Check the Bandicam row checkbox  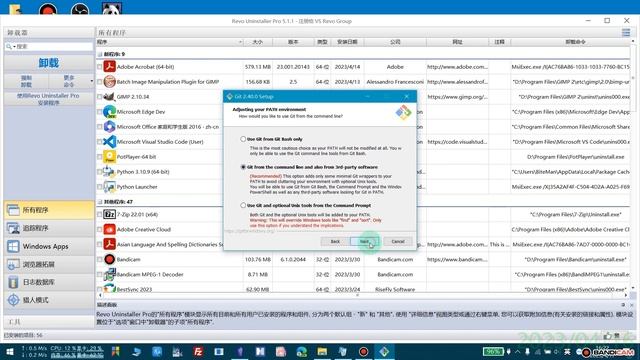[100, 259]
